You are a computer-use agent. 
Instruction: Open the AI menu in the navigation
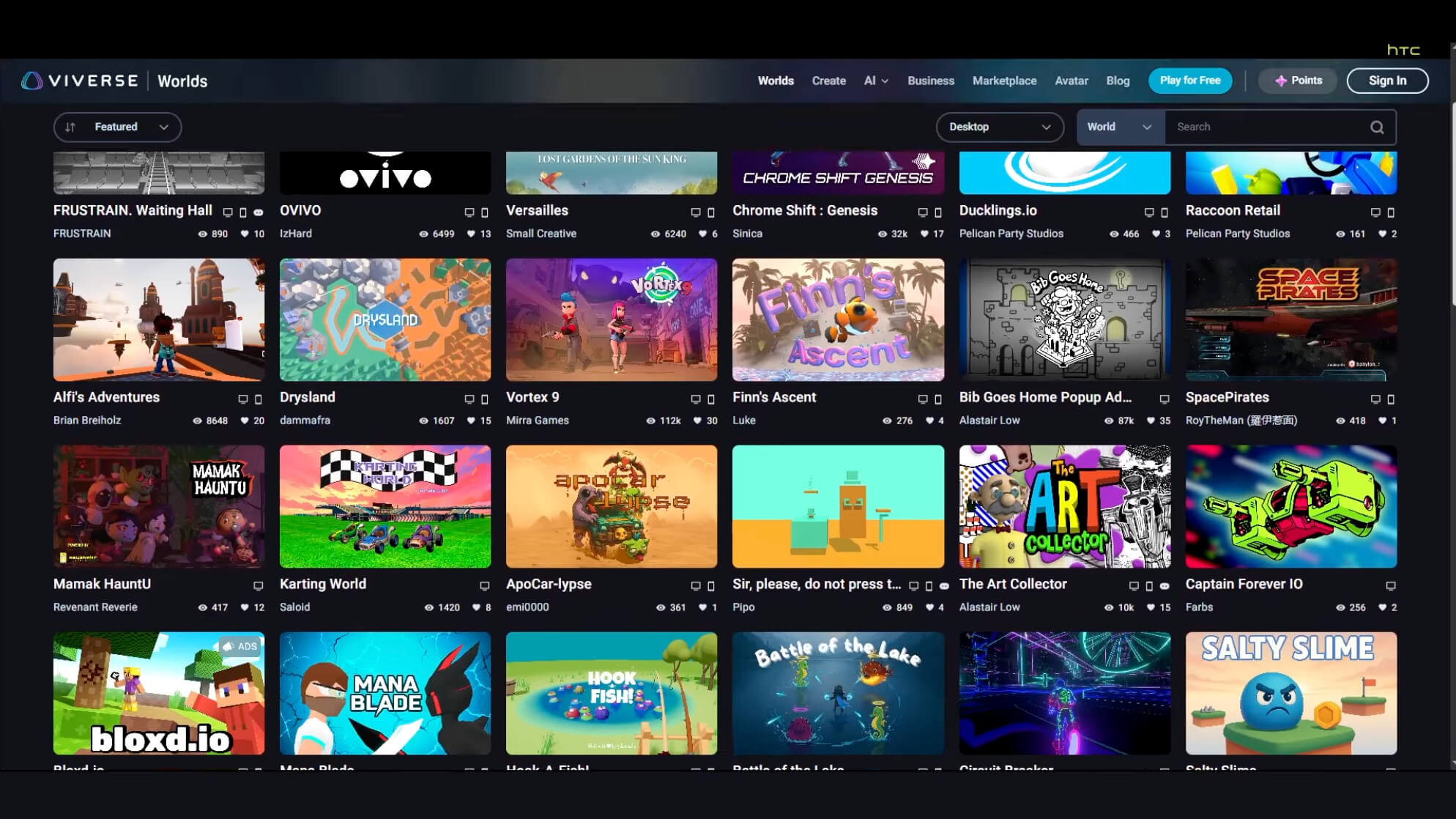(875, 81)
